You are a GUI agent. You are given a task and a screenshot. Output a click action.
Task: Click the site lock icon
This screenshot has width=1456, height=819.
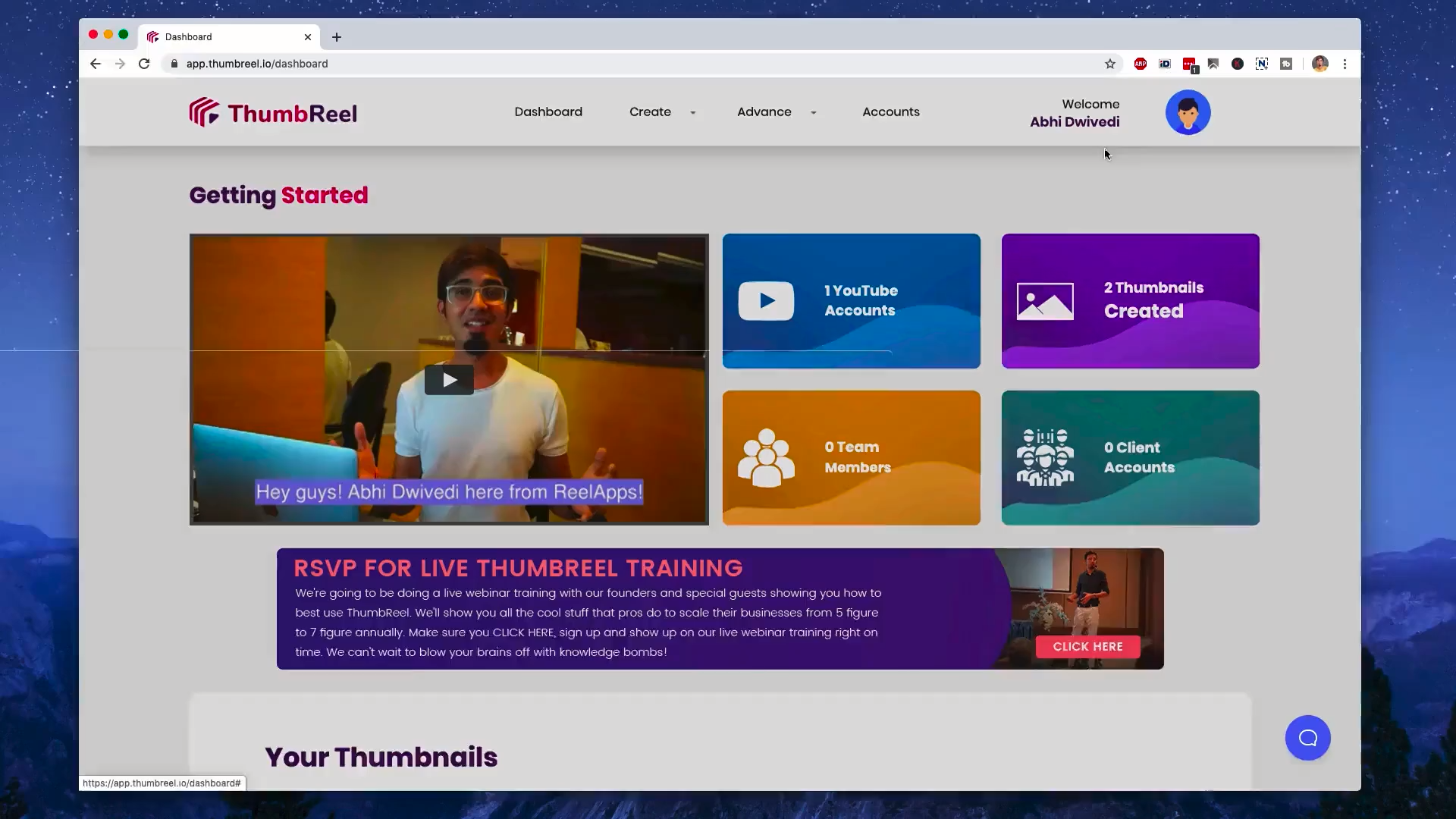click(174, 64)
